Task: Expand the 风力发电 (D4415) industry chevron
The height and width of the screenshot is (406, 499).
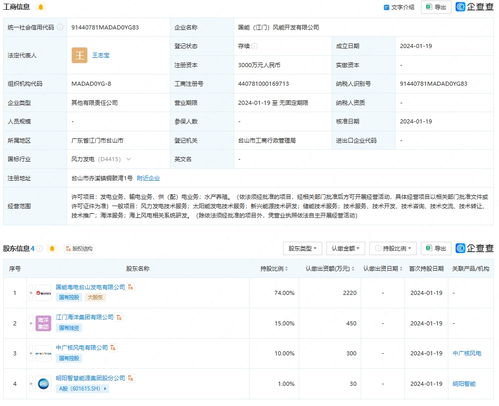Action: (x=129, y=159)
